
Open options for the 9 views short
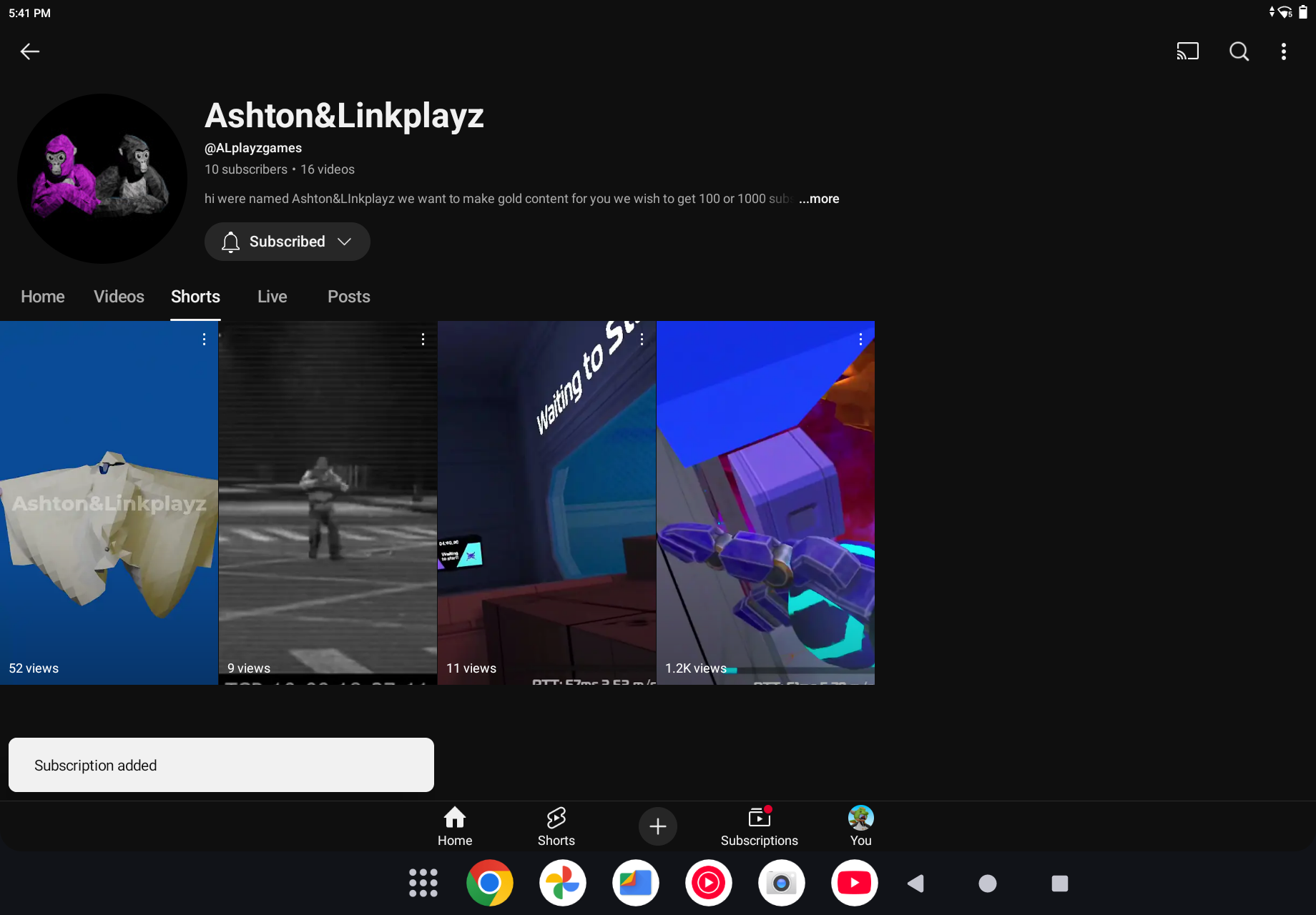pyautogui.click(x=423, y=339)
